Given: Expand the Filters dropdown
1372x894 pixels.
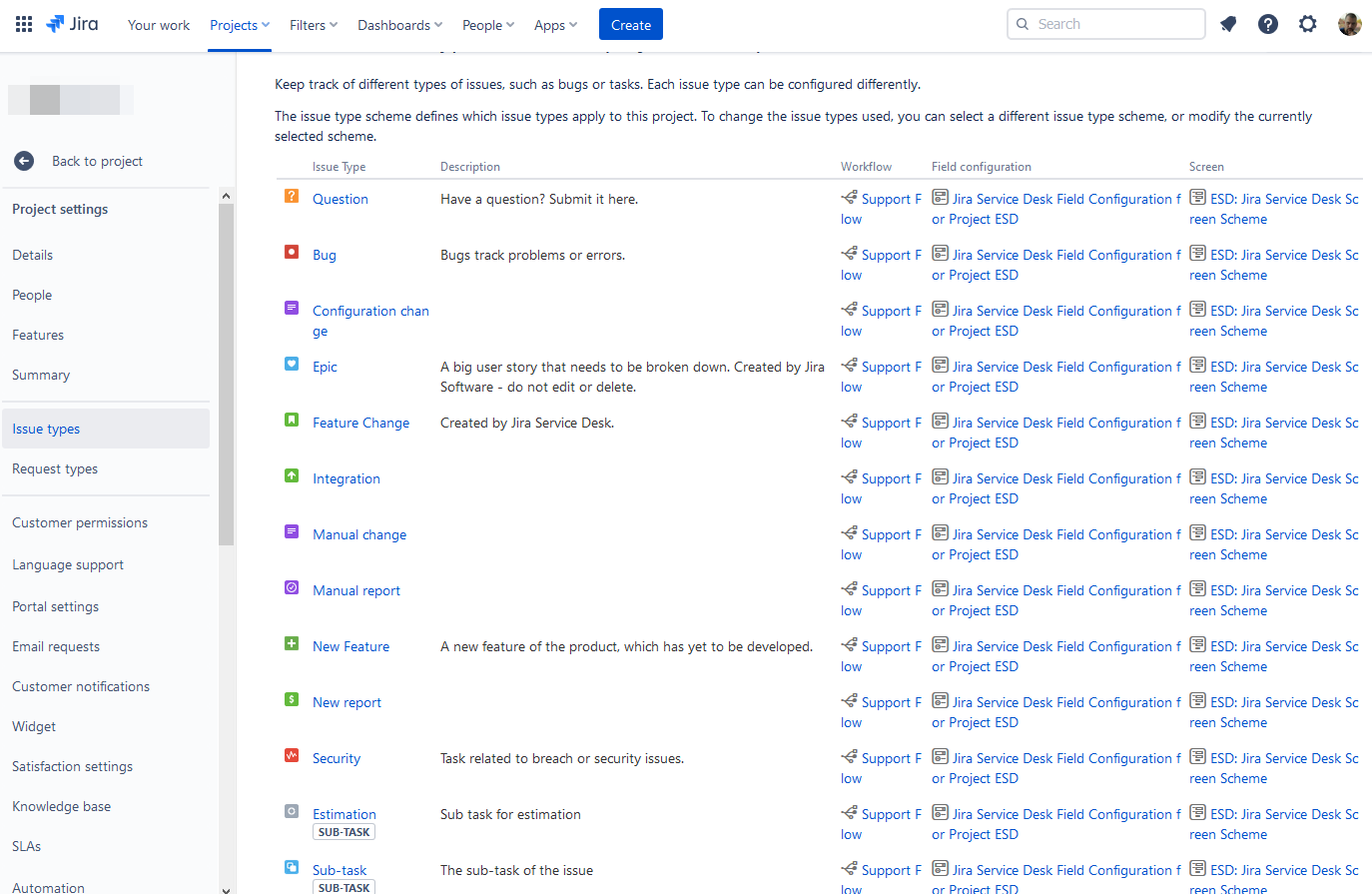Looking at the screenshot, I should [314, 25].
